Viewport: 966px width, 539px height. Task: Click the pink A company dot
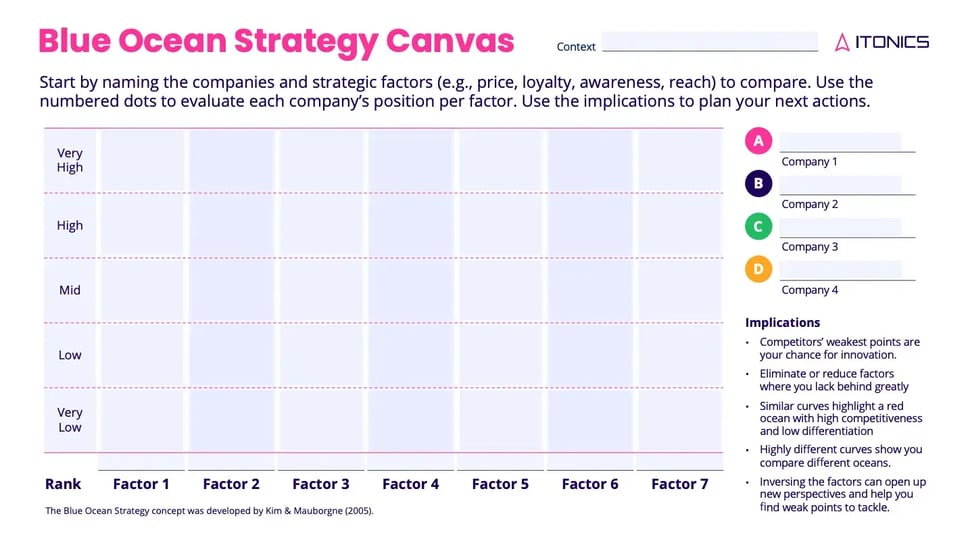pos(759,141)
